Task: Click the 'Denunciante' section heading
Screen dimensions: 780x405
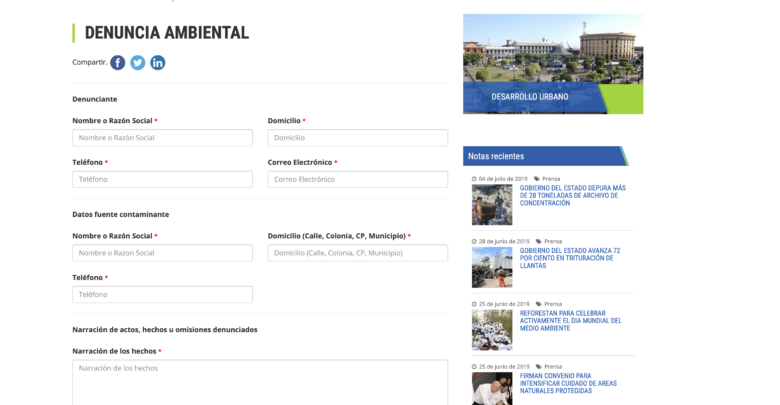Action: click(x=95, y=99)
